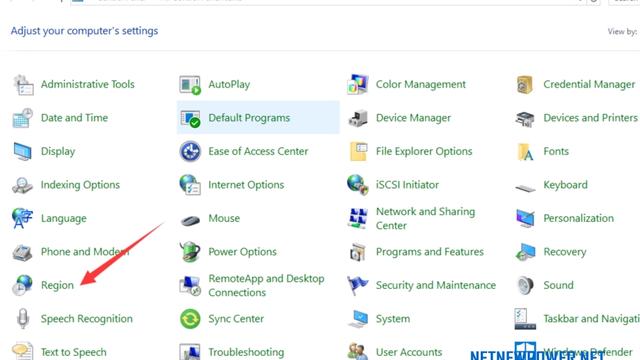This screenshot has height=360, width=640.
Task: Open the Administrative Tools link
Action: [88, 84]
